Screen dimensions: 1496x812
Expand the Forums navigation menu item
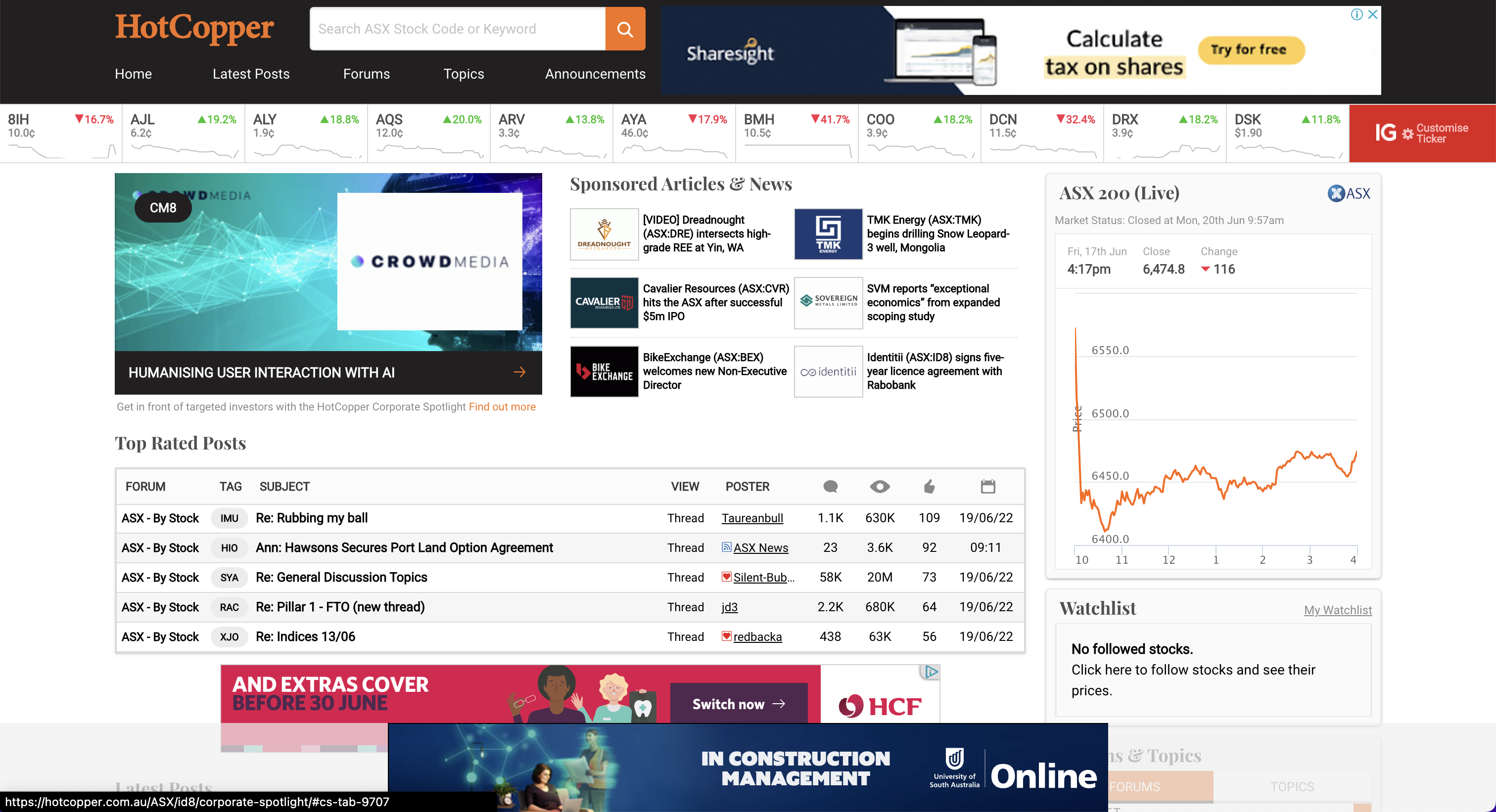[x=367, y=73]
